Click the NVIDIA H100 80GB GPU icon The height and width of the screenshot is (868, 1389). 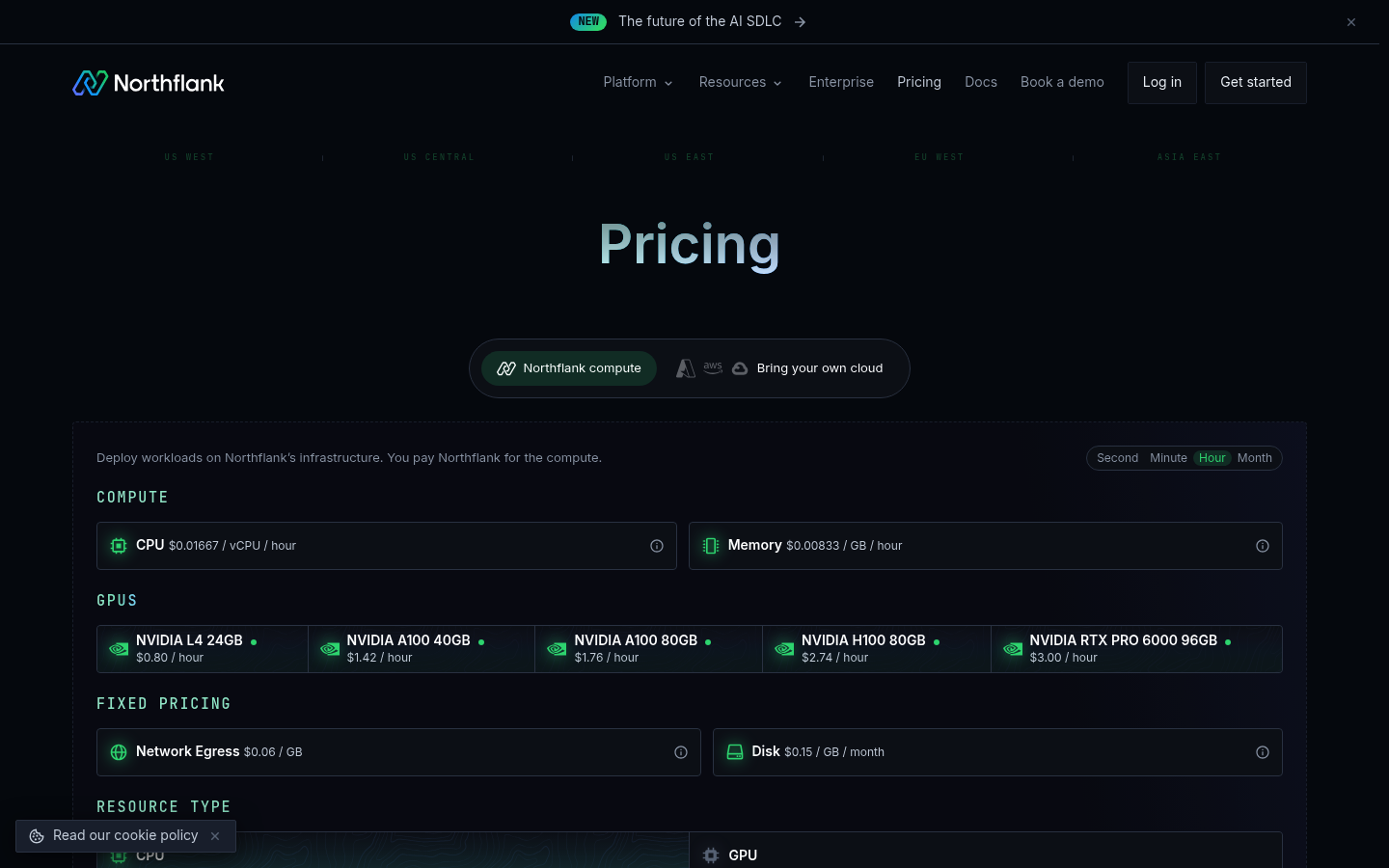[784, 649]
